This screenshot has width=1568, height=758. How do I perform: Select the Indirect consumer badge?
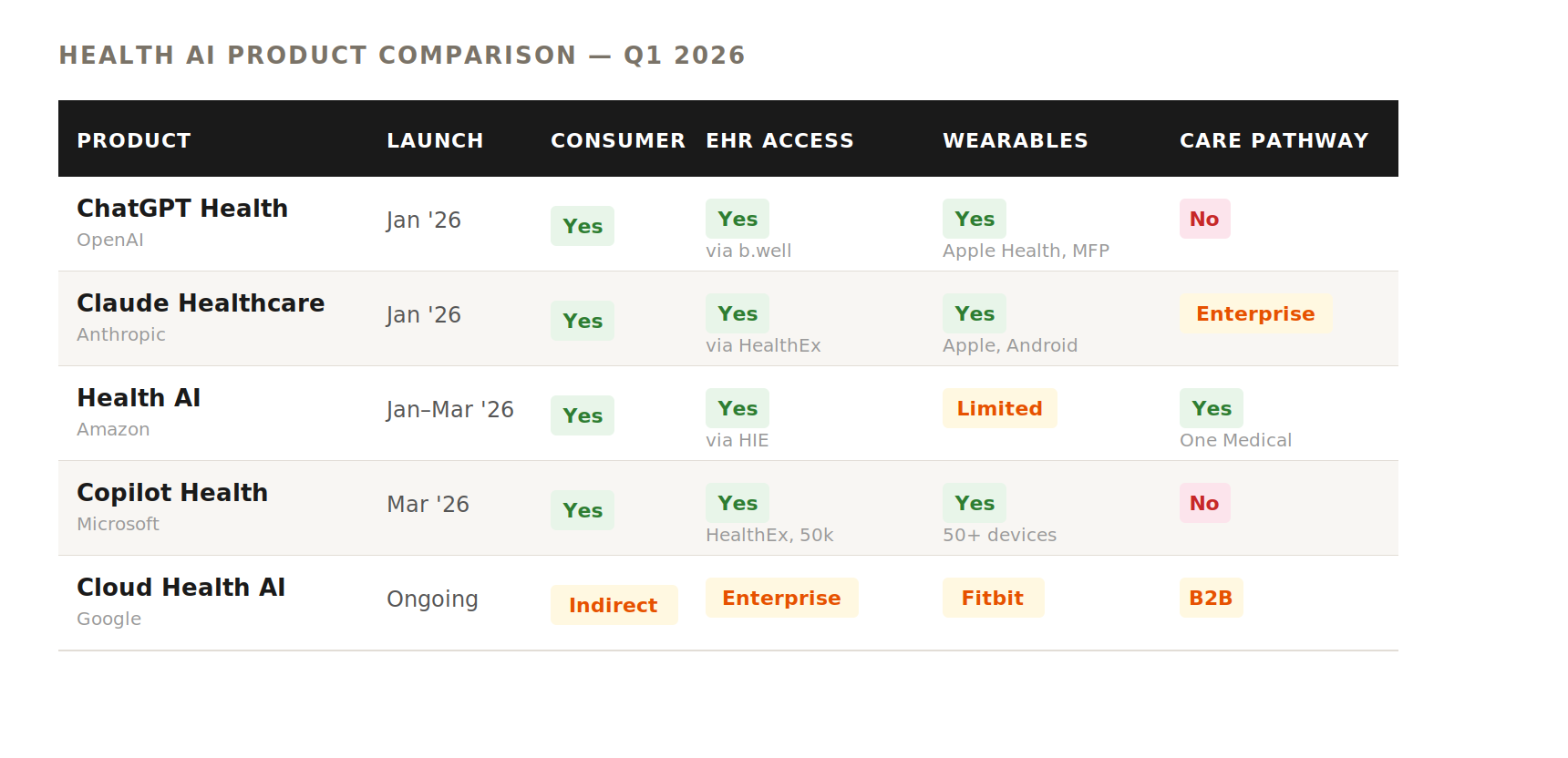click(x=614, y=605)
